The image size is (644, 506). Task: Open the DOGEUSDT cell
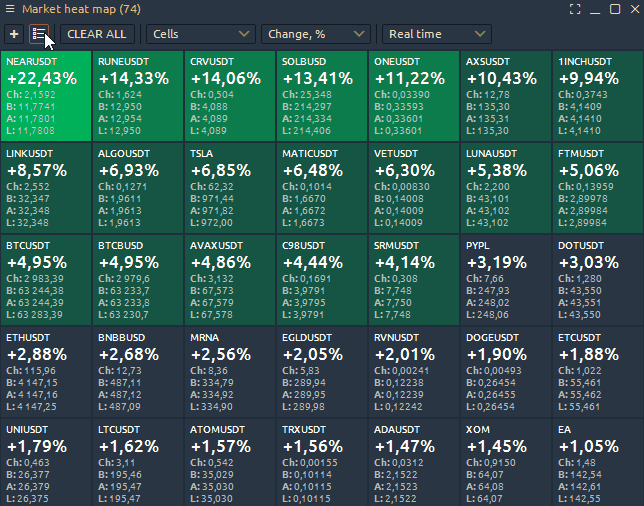505,371
